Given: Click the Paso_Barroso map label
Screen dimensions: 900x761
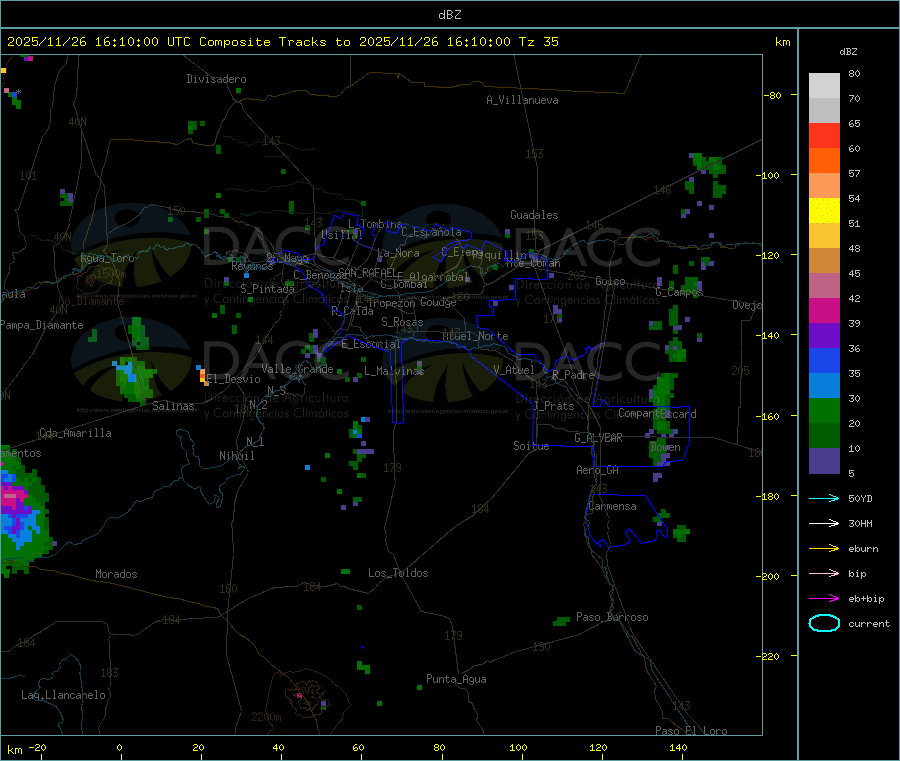Looking at the screenshot, I should pyautogui.click(x=612, y=617).
